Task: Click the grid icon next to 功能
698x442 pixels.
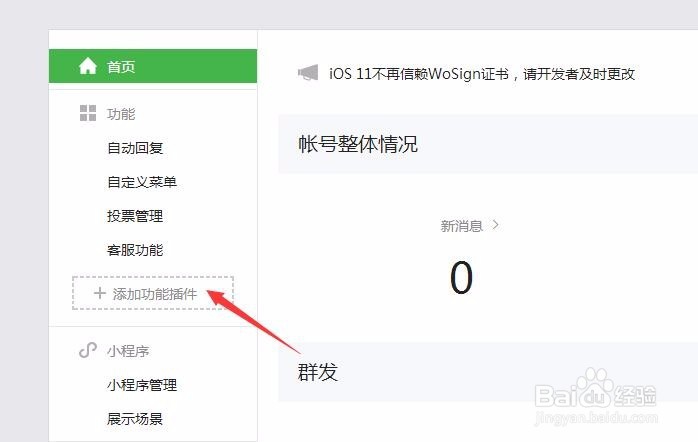Action: click(88, 113)
